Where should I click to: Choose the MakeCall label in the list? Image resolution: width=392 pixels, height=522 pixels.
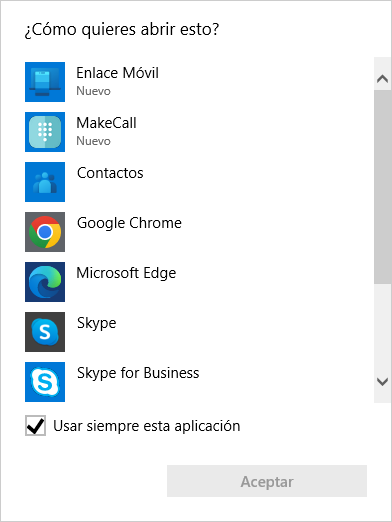[106, 123]
